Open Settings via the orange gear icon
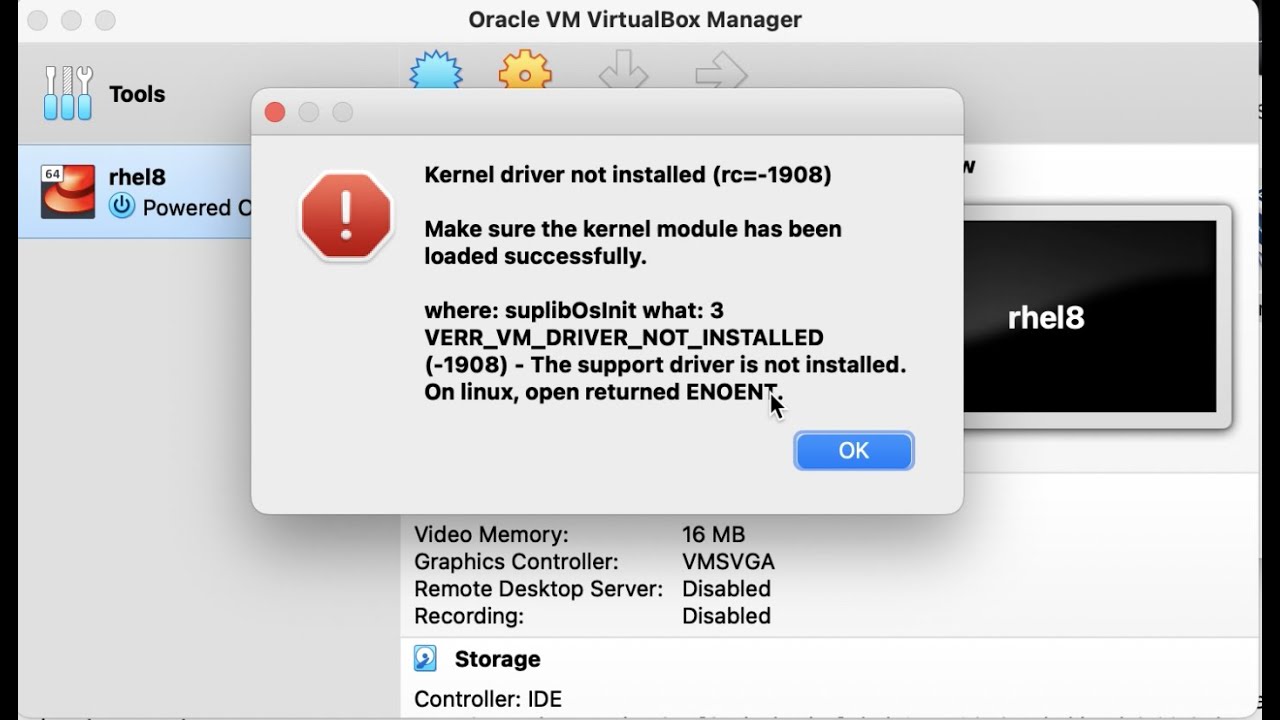 coord(525,72)
